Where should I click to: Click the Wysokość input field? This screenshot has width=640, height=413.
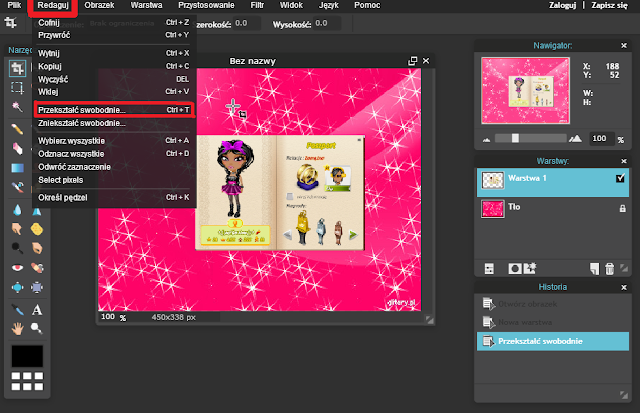pyautogui.click(x=327, y=23)
